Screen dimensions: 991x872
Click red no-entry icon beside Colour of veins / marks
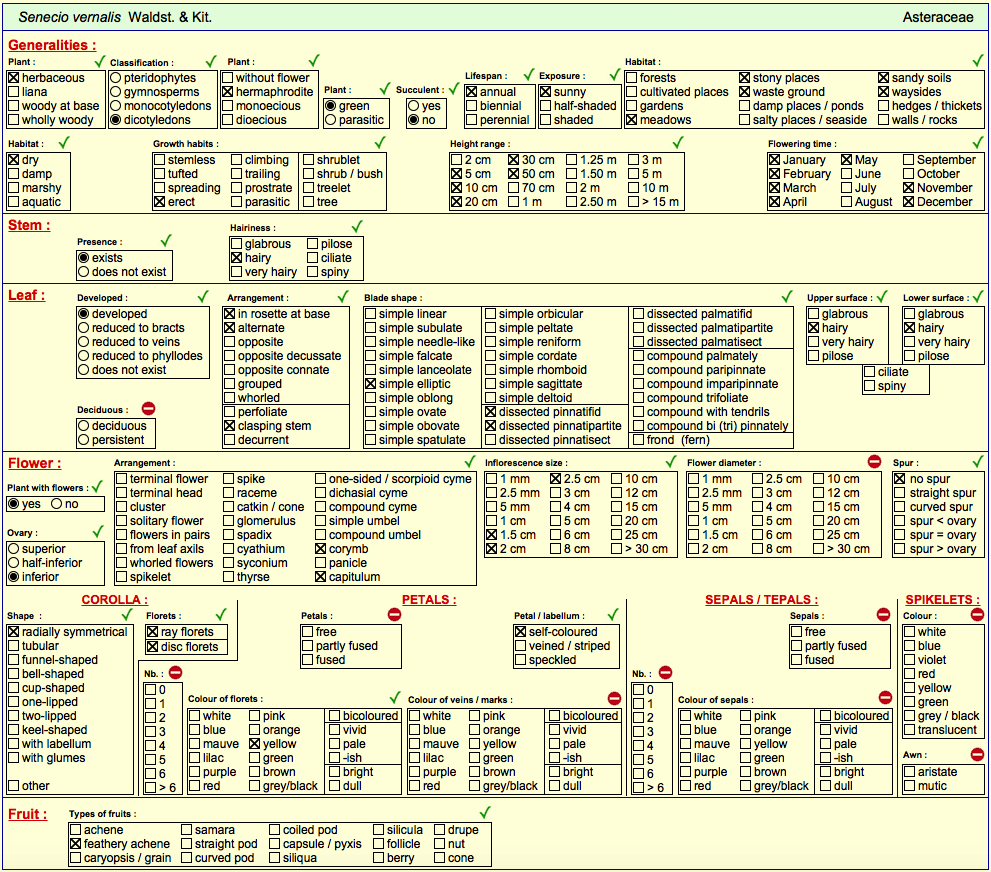[614, 698]
